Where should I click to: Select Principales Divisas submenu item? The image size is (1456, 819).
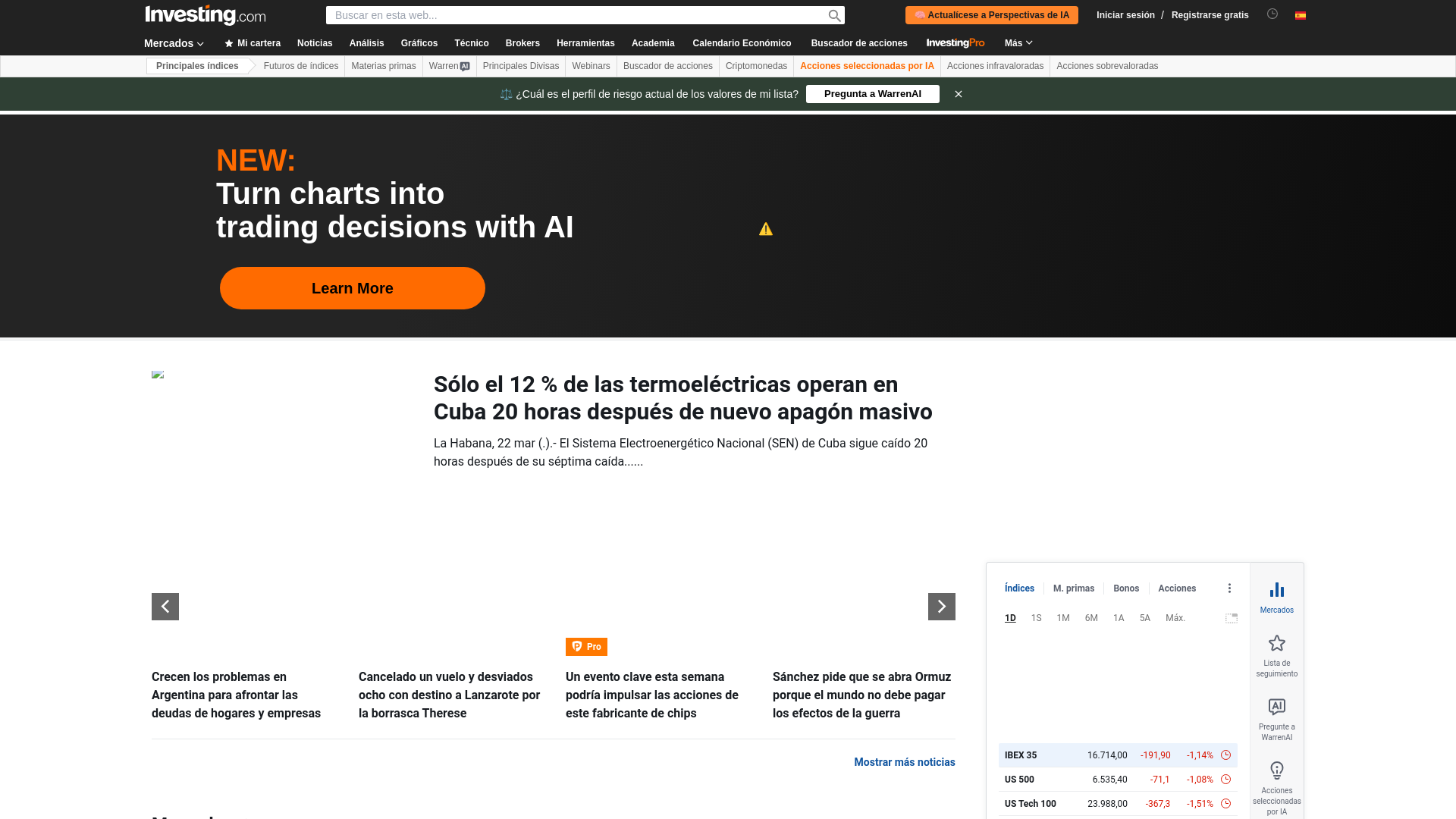(x=521, y=66)
